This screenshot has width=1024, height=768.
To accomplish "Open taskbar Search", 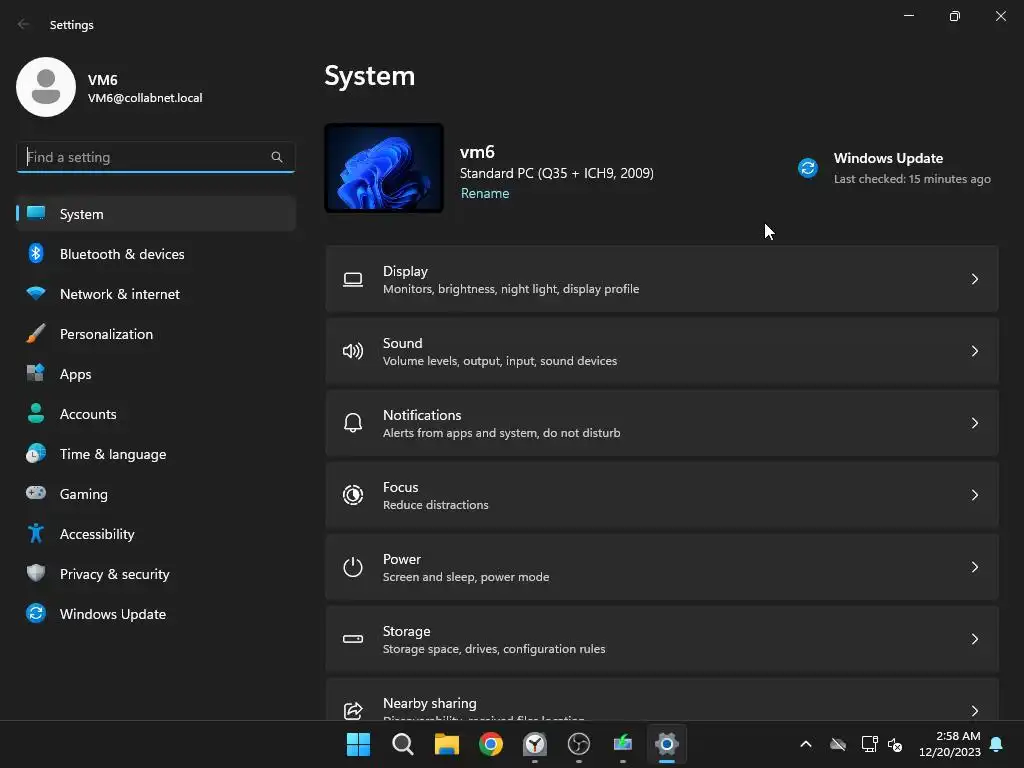I will click(x=402, y=744).
